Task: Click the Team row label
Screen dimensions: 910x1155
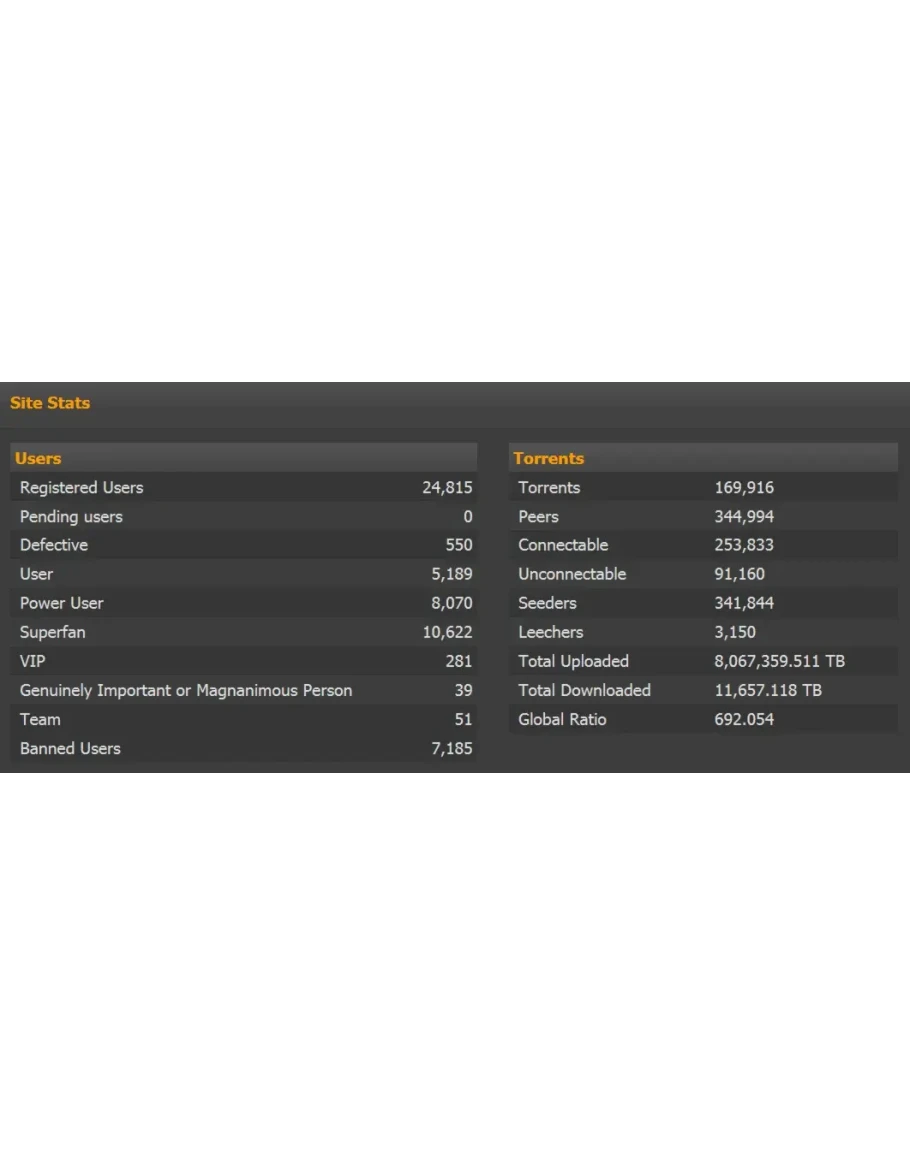Action: coord(40,719)
